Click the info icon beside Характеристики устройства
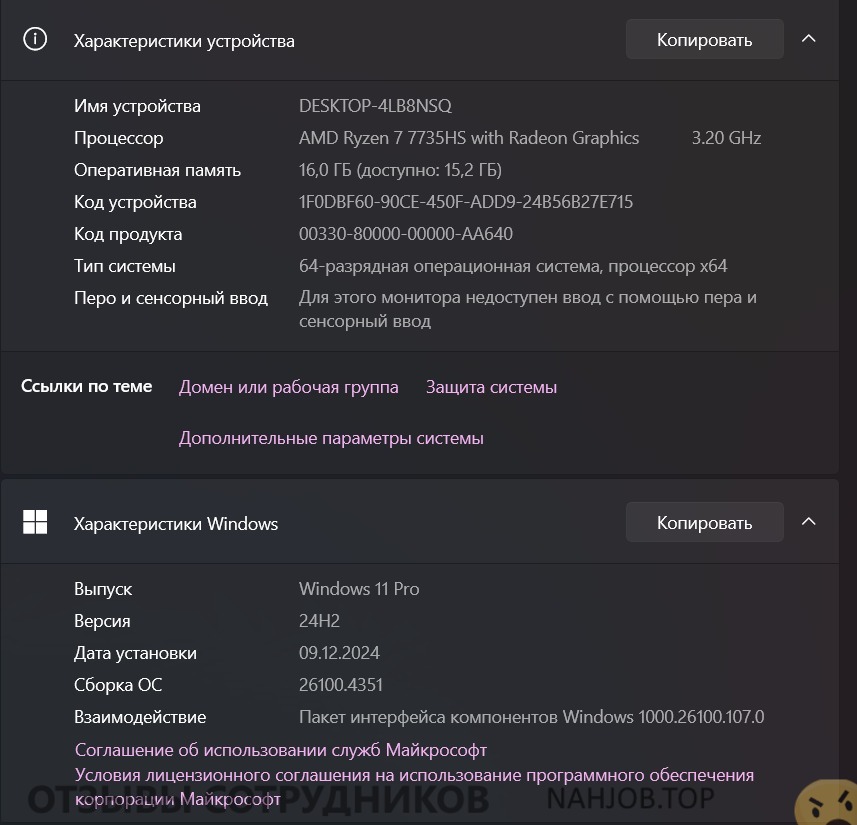Screen dimensions: 857x825 [35, 39]
